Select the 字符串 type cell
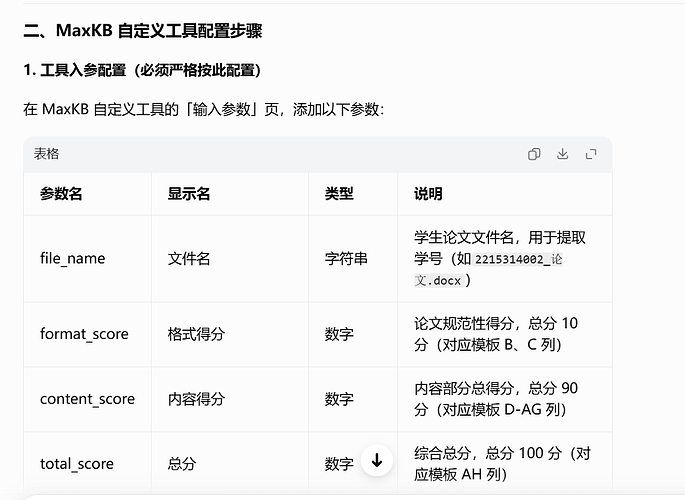 (346, 259)
